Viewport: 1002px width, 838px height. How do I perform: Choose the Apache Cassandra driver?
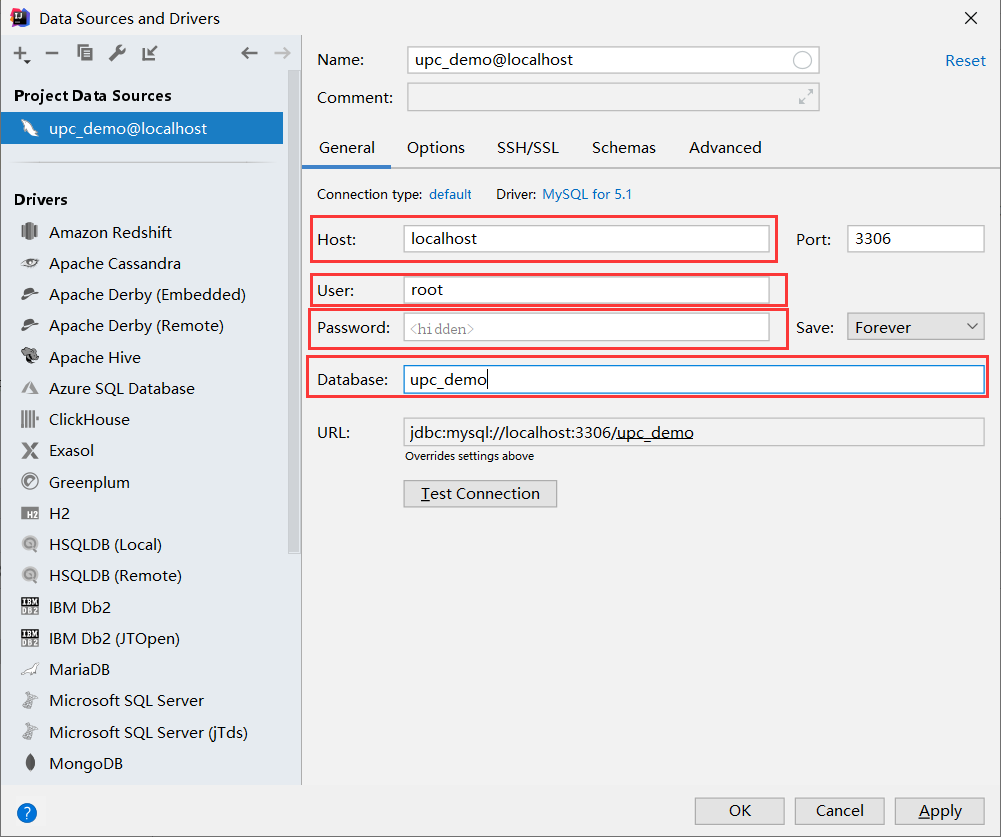point(114,263)
